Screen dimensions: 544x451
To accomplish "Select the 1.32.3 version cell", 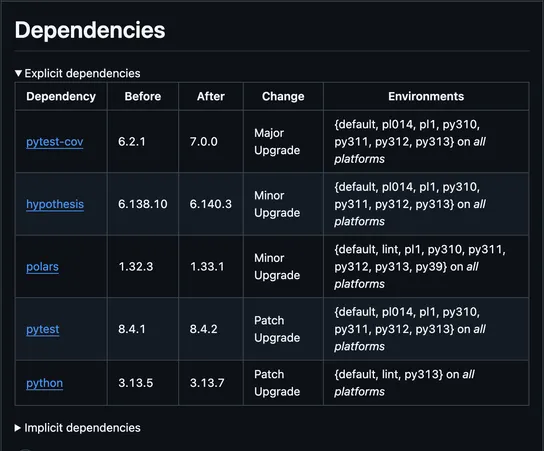I will click(x=143, y=266).
